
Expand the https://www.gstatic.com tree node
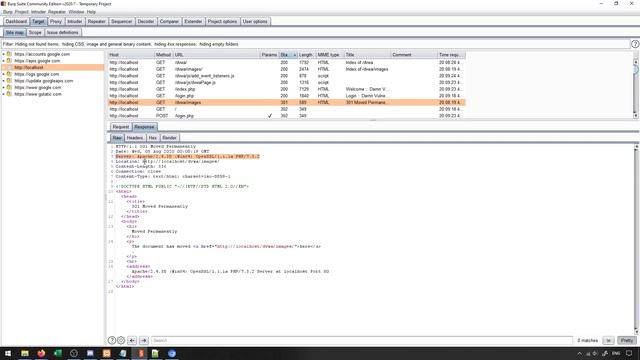4,94
